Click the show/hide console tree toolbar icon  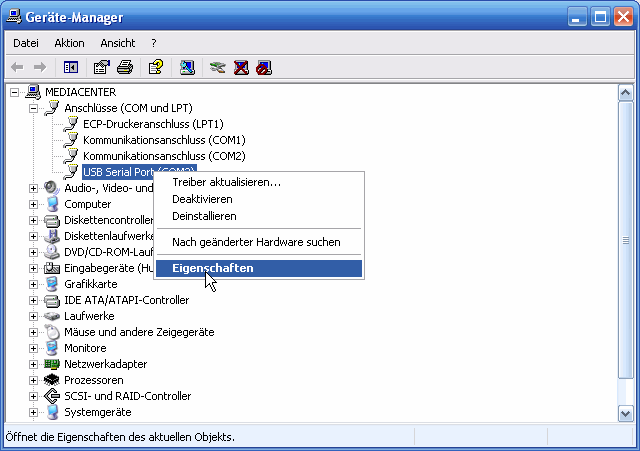(x=71, y=67)
